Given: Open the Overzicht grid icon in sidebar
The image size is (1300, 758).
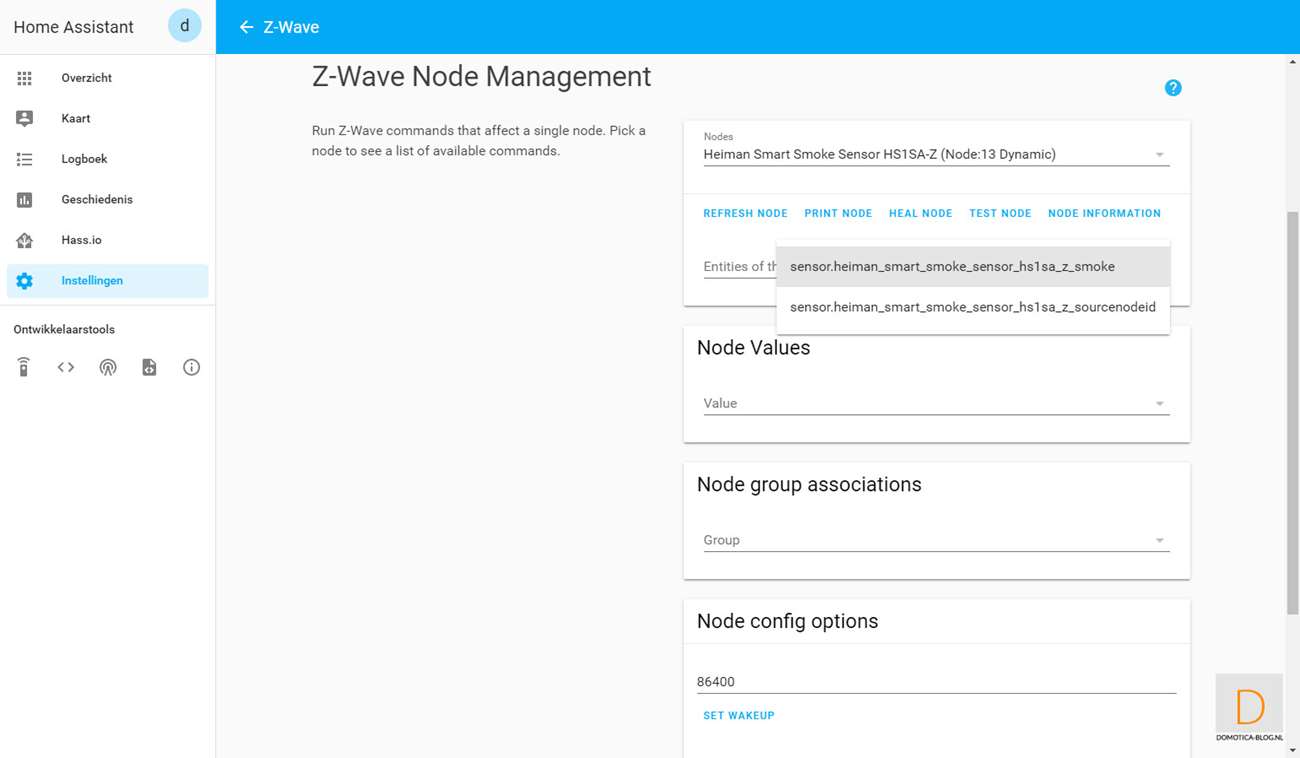Looking at the screenshot, I should [x=25, y=78].
